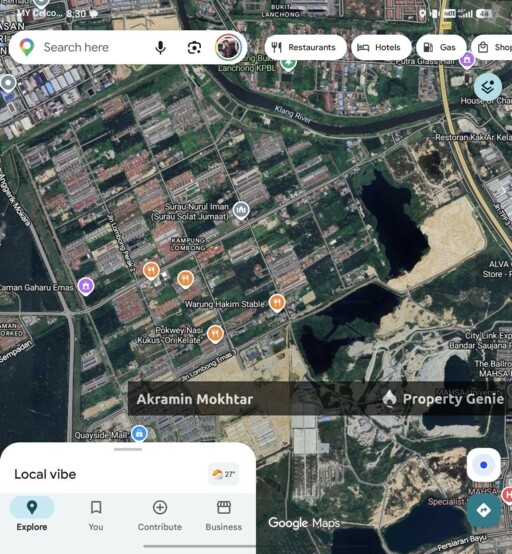Select Warung Hakim Stable restaurant pin

tap(277, 303)
